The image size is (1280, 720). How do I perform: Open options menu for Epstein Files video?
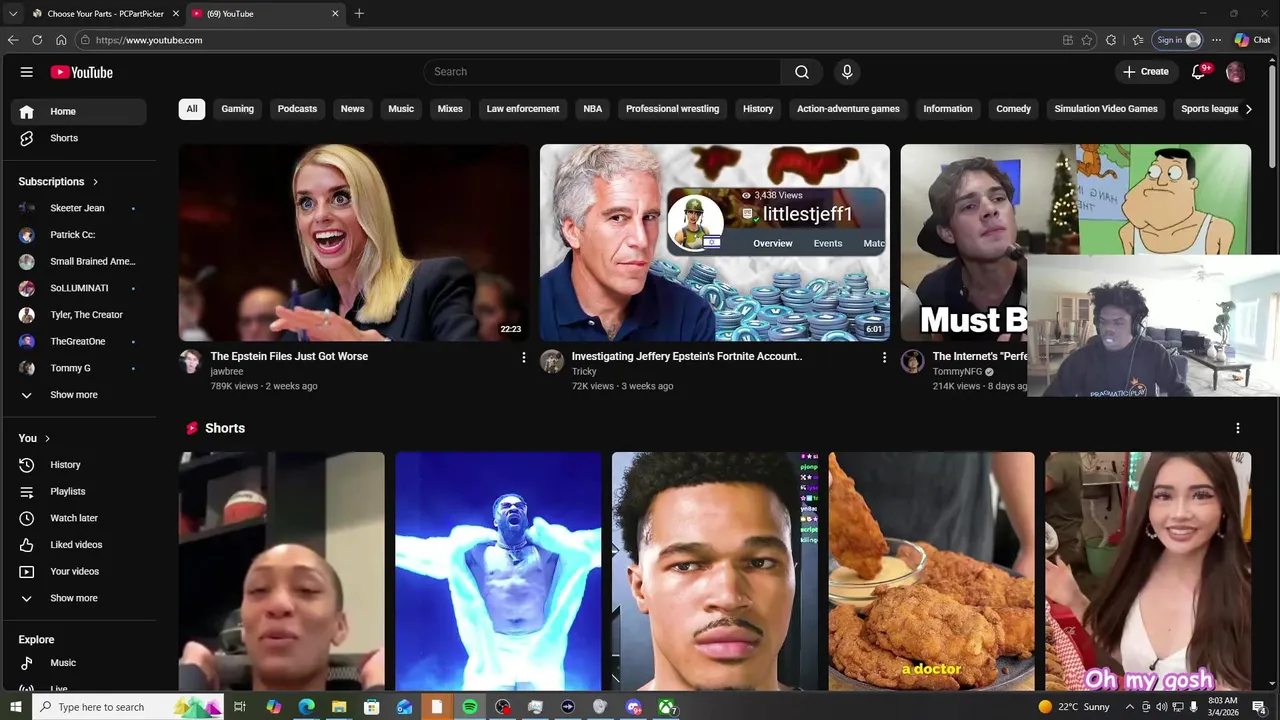tap(523, 357)
